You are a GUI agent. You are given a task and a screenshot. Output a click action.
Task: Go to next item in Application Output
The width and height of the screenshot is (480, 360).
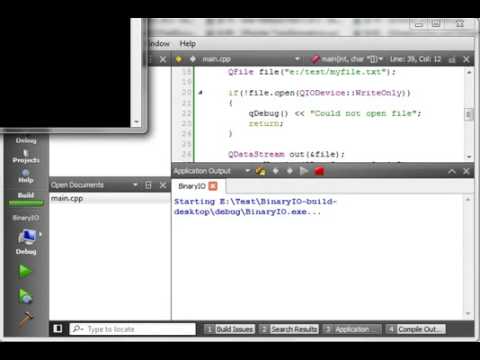tap(290, 171)
